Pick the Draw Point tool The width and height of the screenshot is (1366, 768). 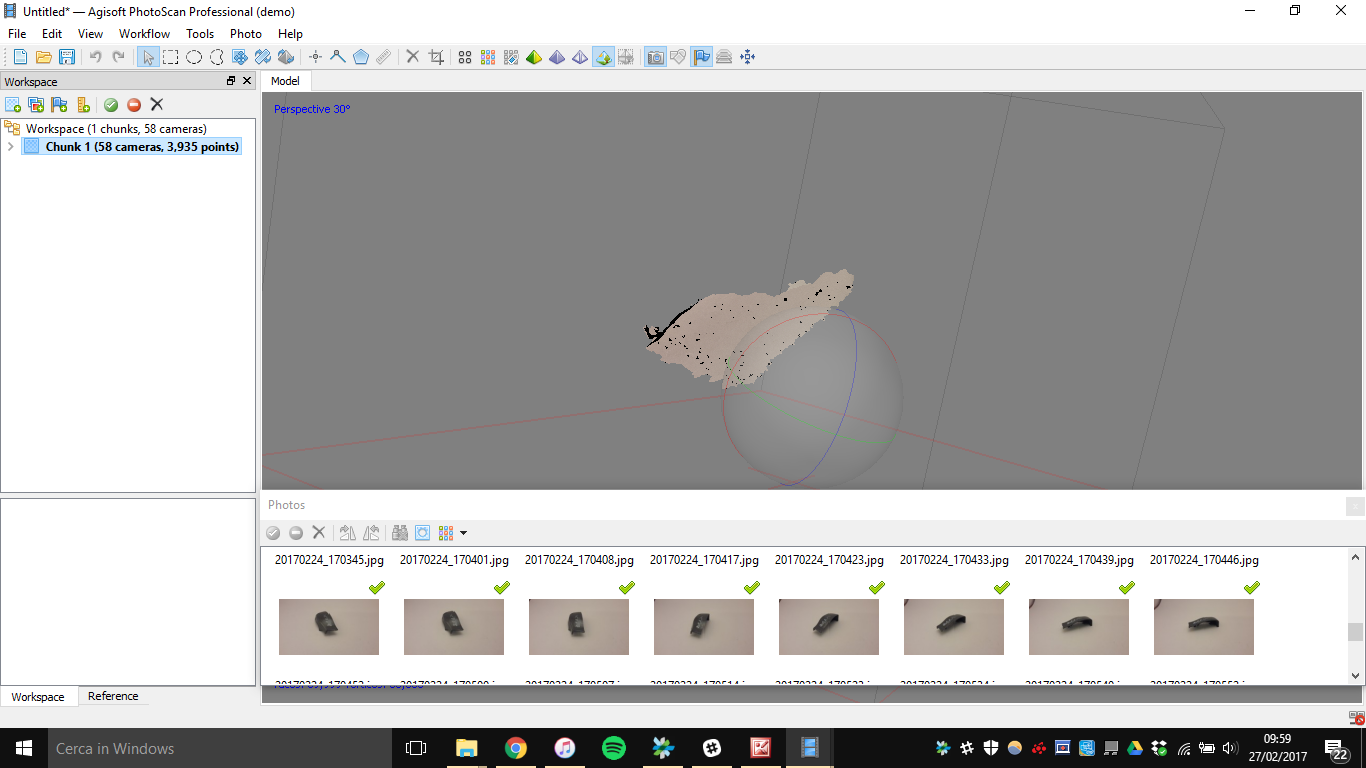315,57
